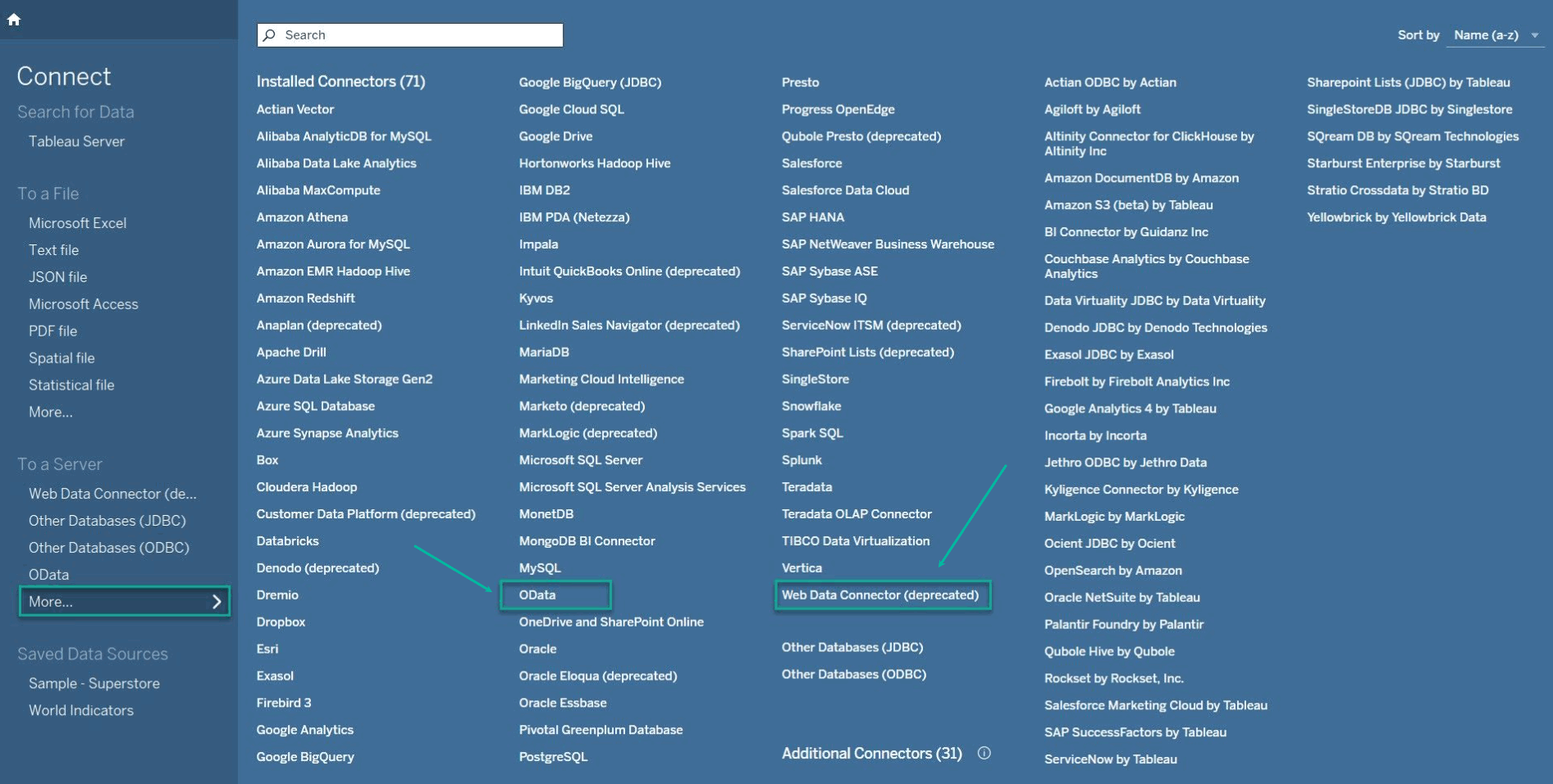Open More... under the To a File section

coord(50,412)
